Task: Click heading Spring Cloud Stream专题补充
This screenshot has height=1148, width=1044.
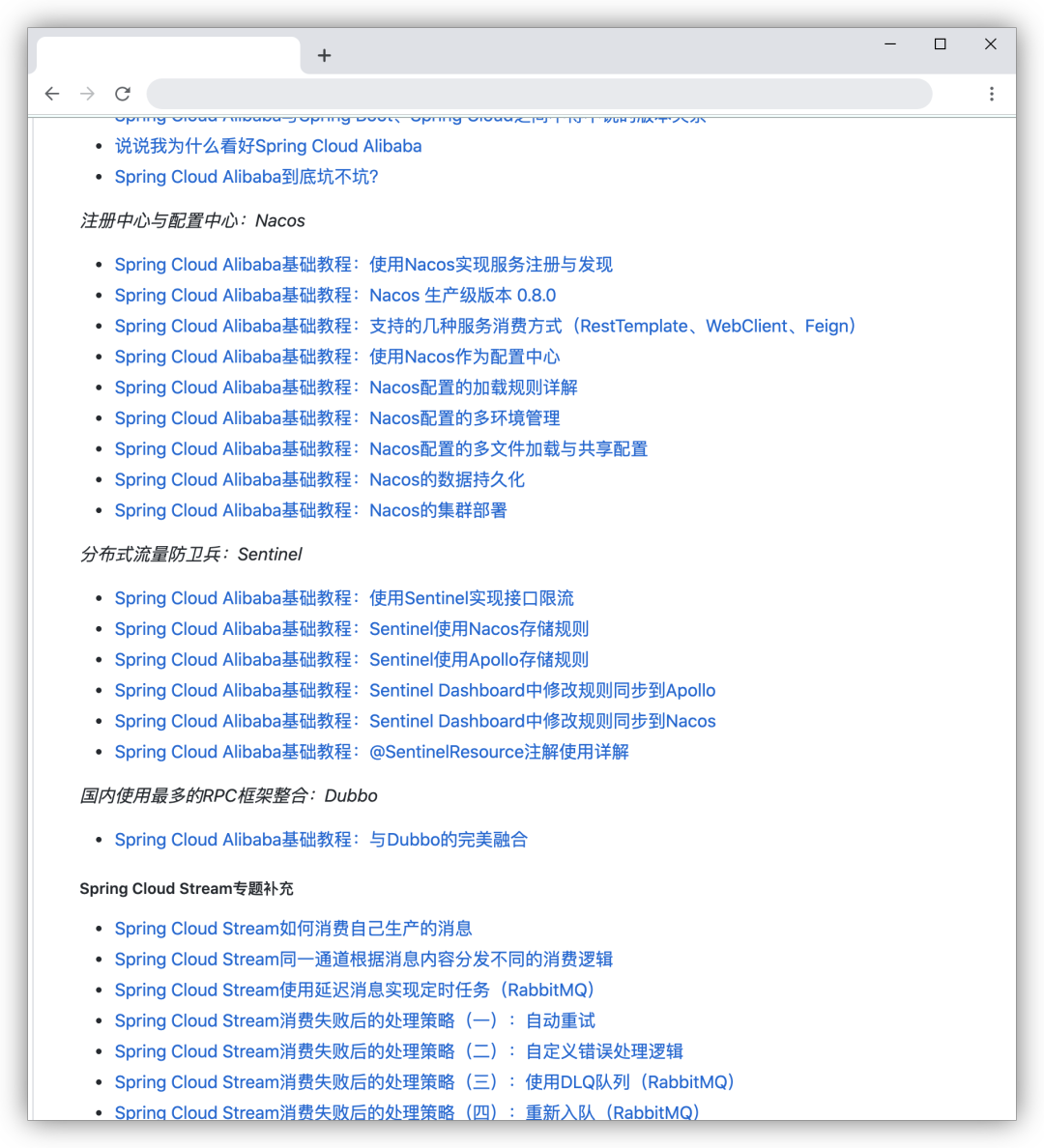Action: click(187, 889)
